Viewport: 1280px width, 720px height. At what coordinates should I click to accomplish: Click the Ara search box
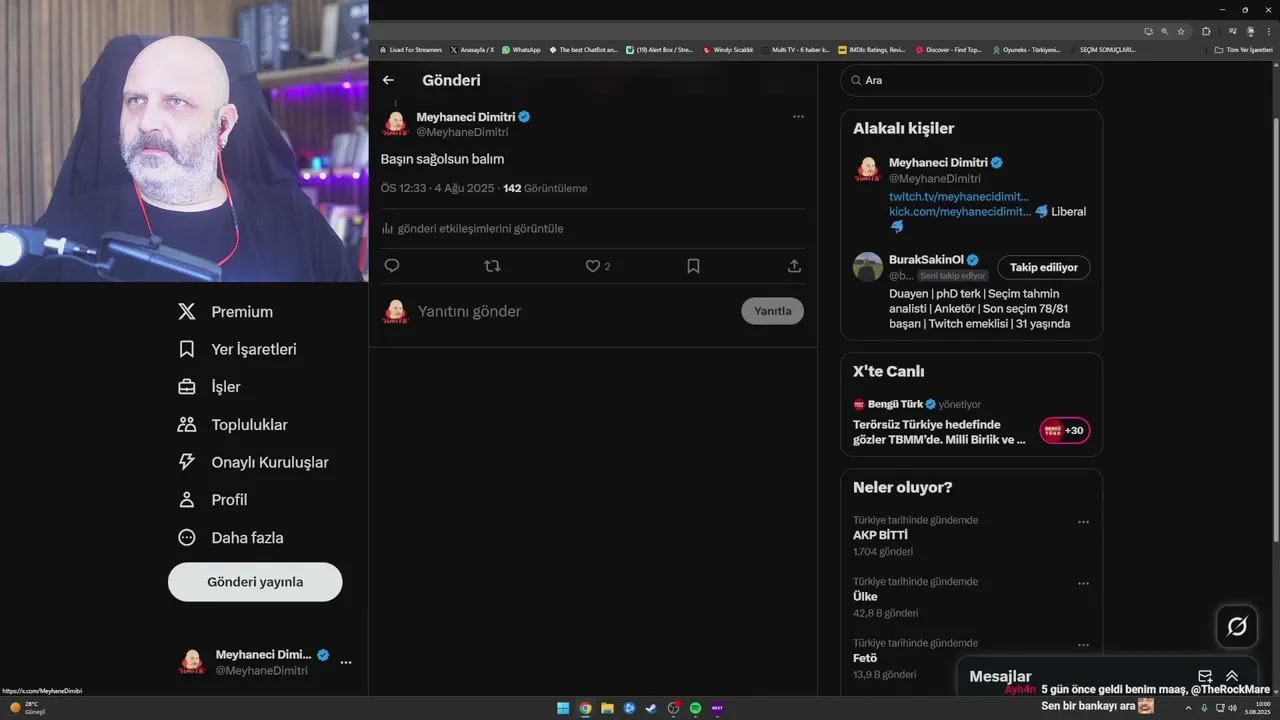(x=971, y=80)
